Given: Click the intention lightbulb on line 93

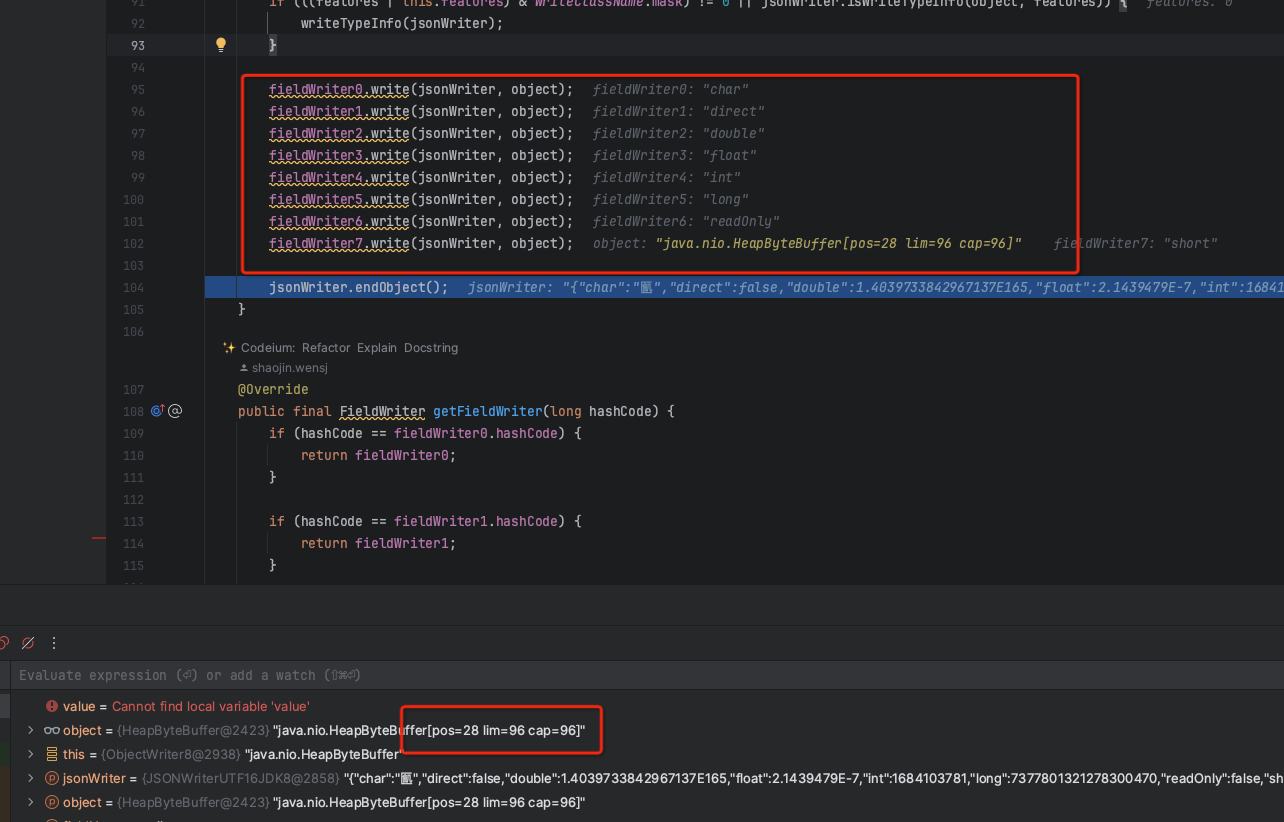Looking at the screenshot, I should 220,44.
